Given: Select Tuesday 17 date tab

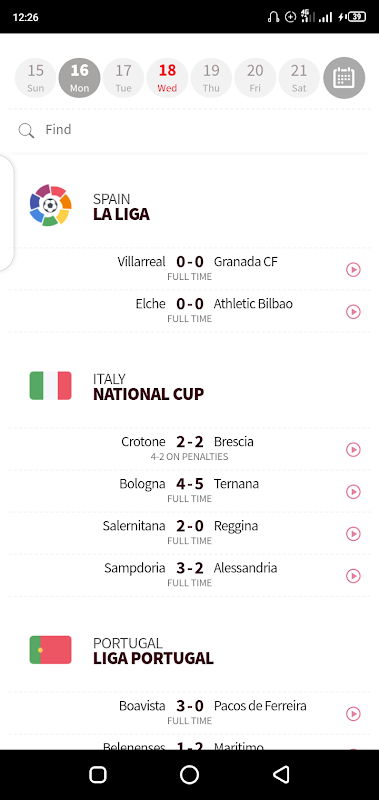Looking at the screenshot, I should click(123, 78).
